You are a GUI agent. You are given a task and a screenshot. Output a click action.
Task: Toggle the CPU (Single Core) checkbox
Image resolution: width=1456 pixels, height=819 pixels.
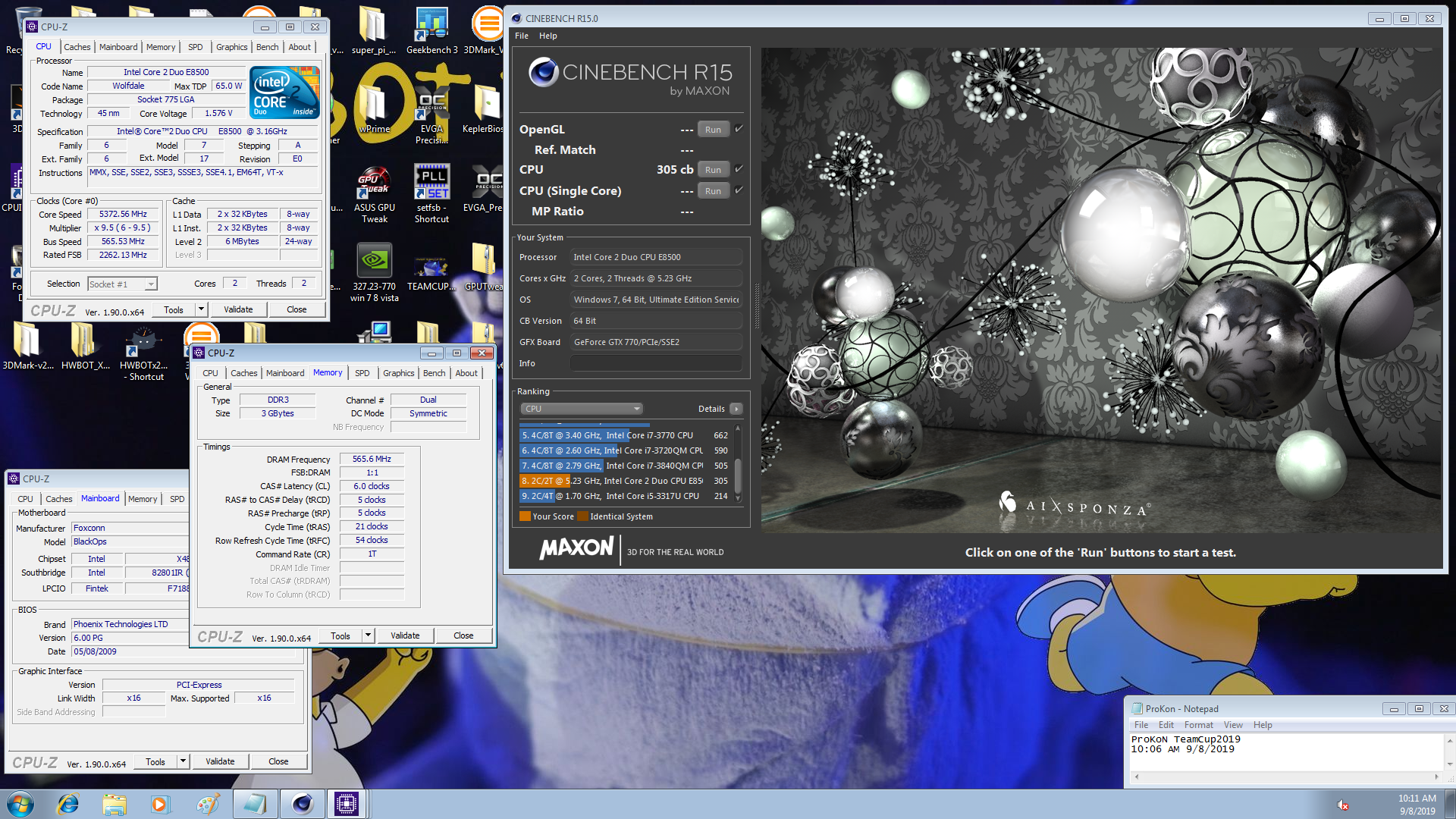pos(739,190)
